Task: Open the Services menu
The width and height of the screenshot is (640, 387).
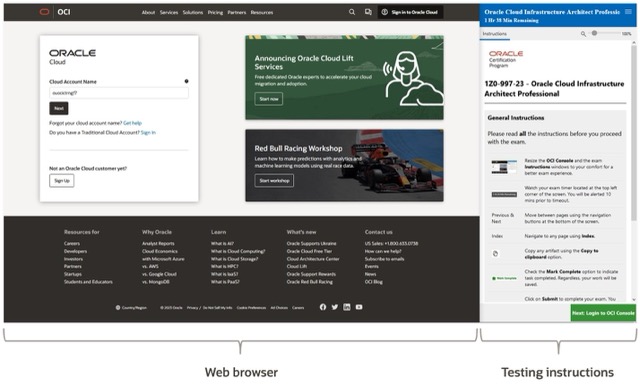Action: 169,12
